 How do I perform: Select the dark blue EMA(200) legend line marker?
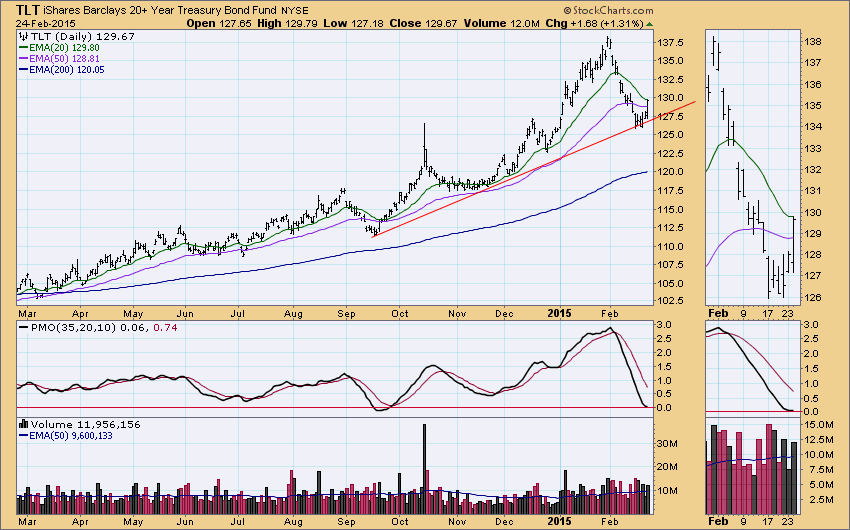23,70
